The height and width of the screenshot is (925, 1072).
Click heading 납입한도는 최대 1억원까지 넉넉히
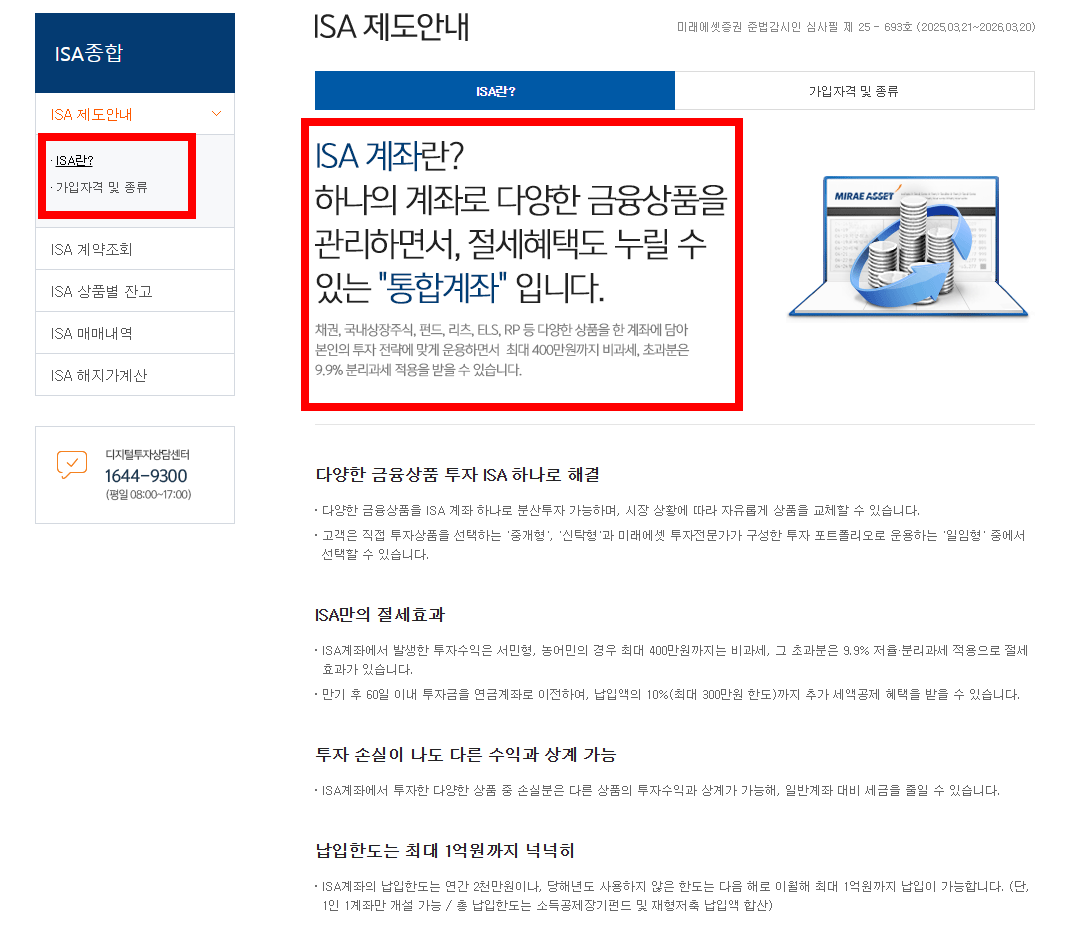click(444, 850)
